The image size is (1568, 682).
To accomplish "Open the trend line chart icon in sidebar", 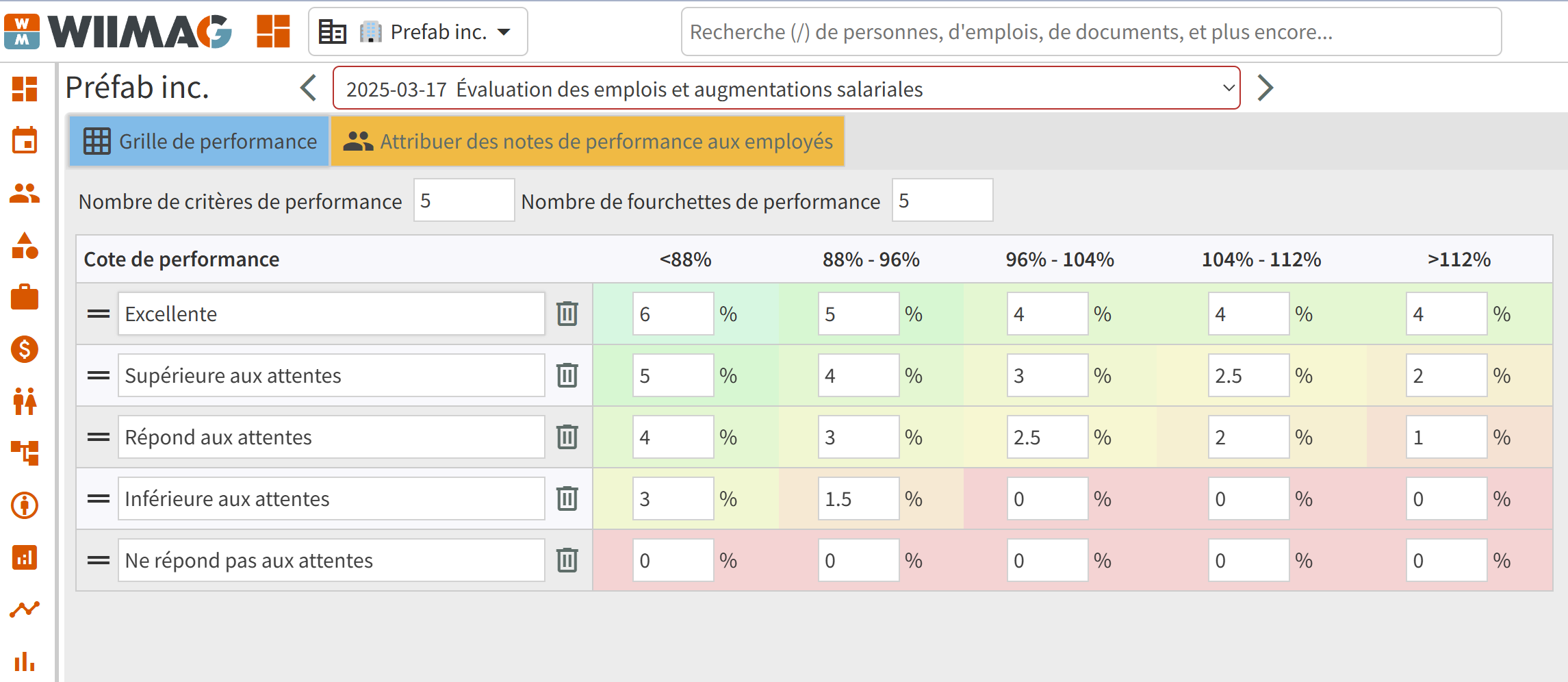I will pos(25,609).
